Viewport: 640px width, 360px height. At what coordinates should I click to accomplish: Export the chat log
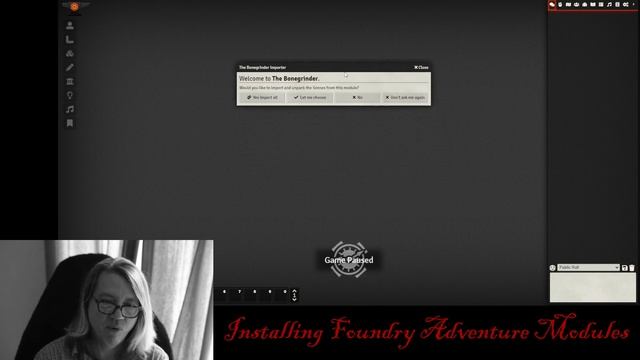point(624,268)
